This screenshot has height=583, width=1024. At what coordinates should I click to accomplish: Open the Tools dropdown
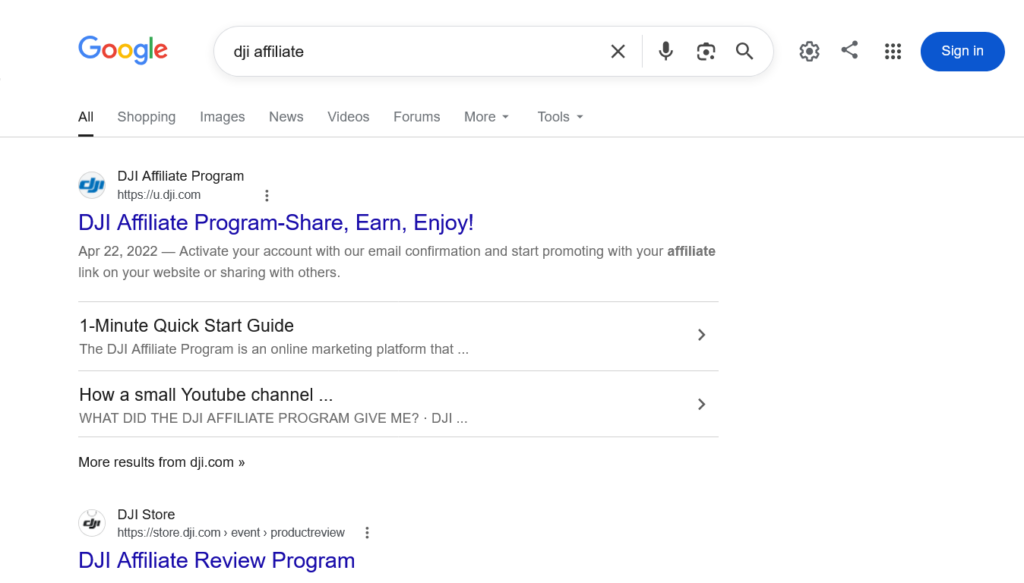560,117
